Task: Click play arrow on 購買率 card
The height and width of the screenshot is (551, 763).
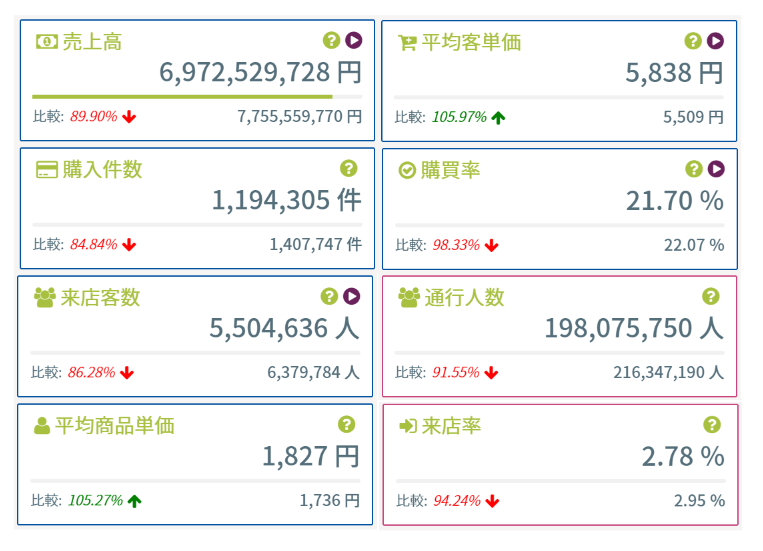Action: (716, 169)
